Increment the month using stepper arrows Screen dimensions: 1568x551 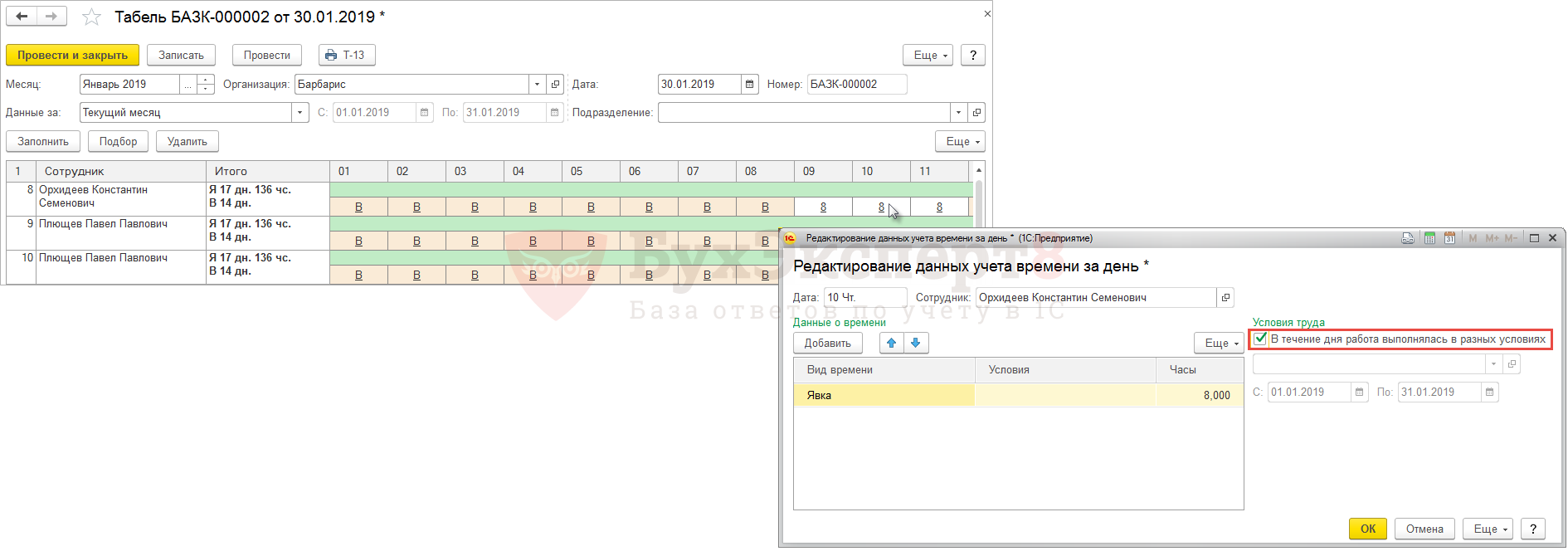click(206, 80)
